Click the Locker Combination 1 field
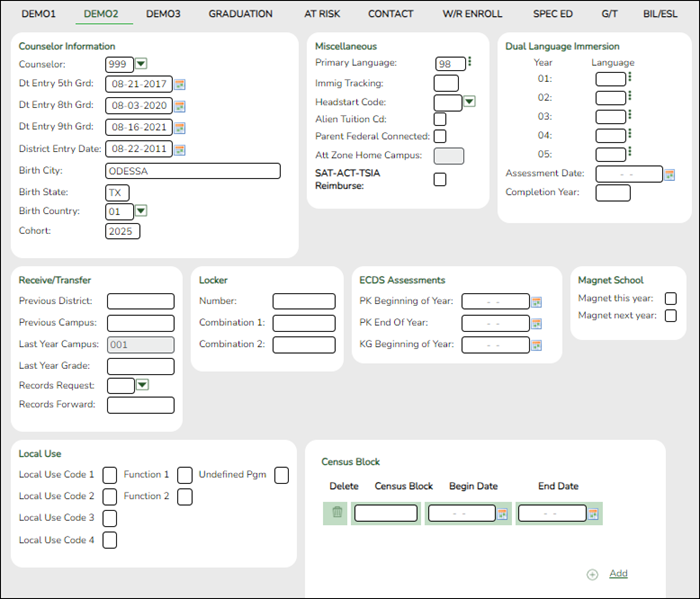Image resolution: width=700 pixels, height=599 pixels. 304,323
